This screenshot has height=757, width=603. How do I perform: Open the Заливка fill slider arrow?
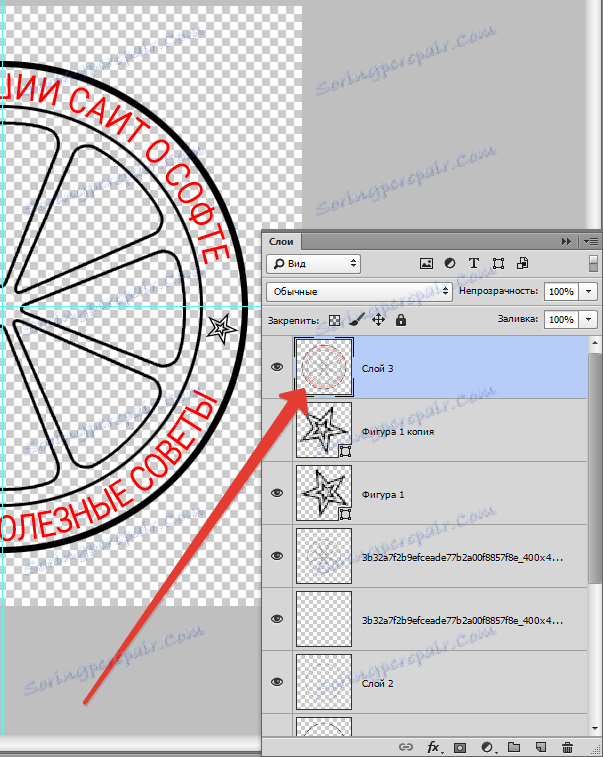[589, 320]
